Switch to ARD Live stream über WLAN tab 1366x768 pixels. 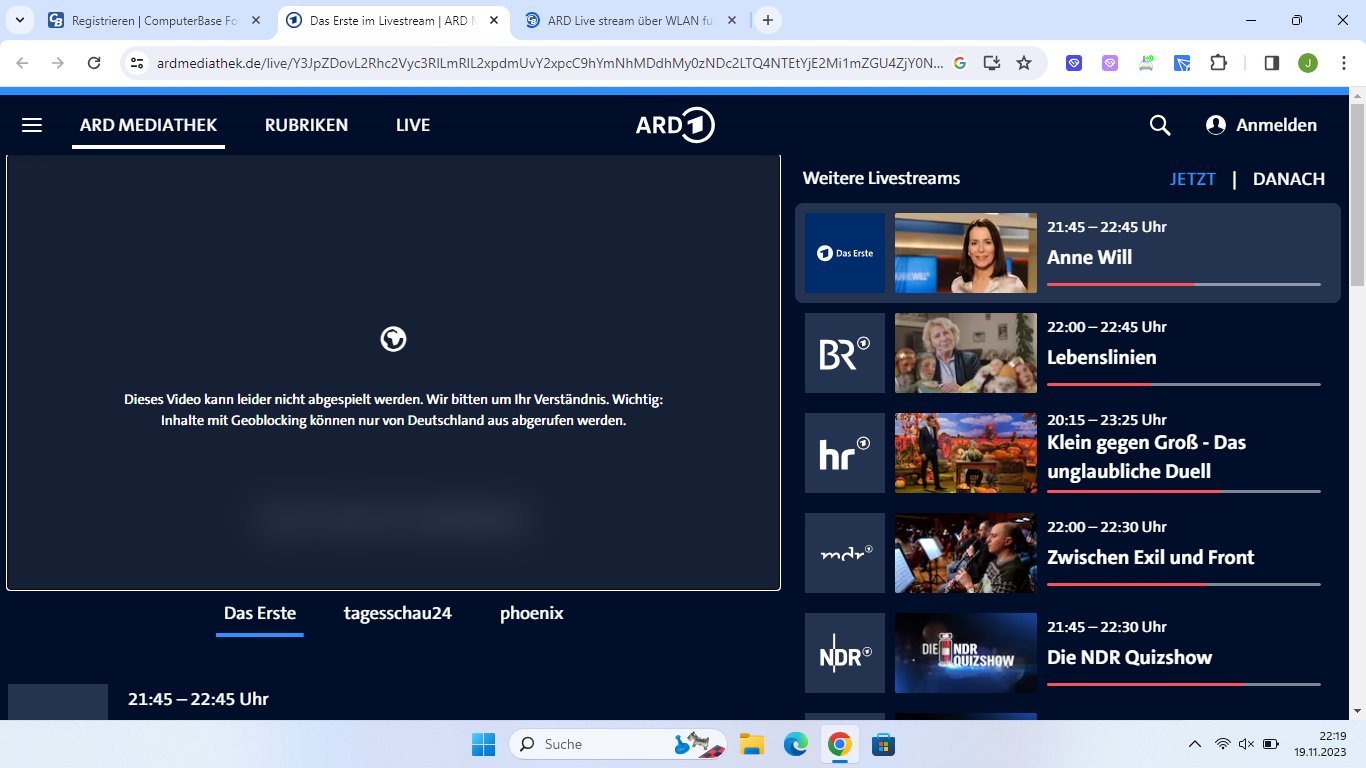631,20
